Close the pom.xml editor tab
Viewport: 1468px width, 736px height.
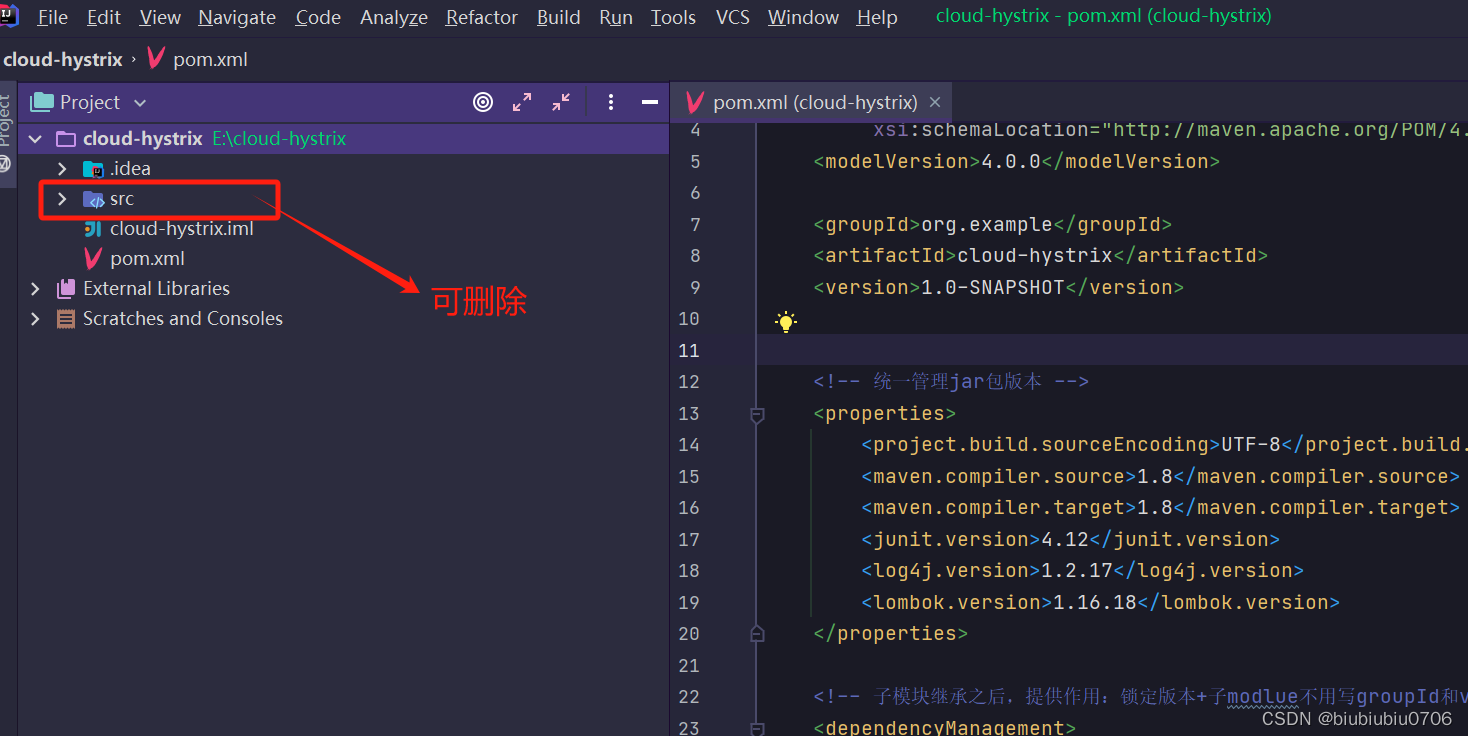coord(934,101)
